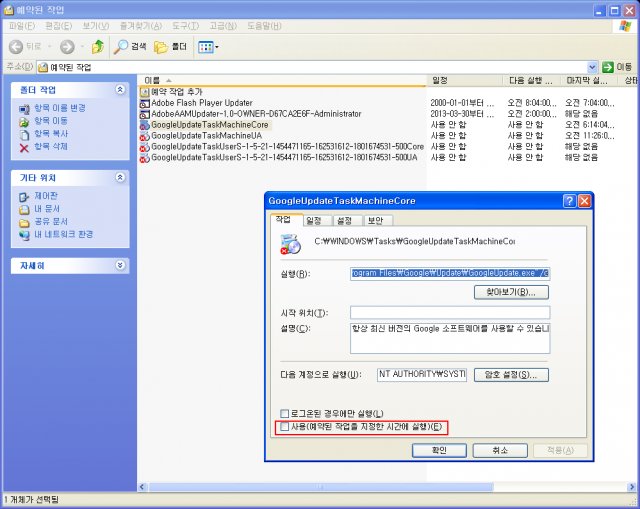Open My Network Places (내 네트워크 환경) link

pos(64,234)
